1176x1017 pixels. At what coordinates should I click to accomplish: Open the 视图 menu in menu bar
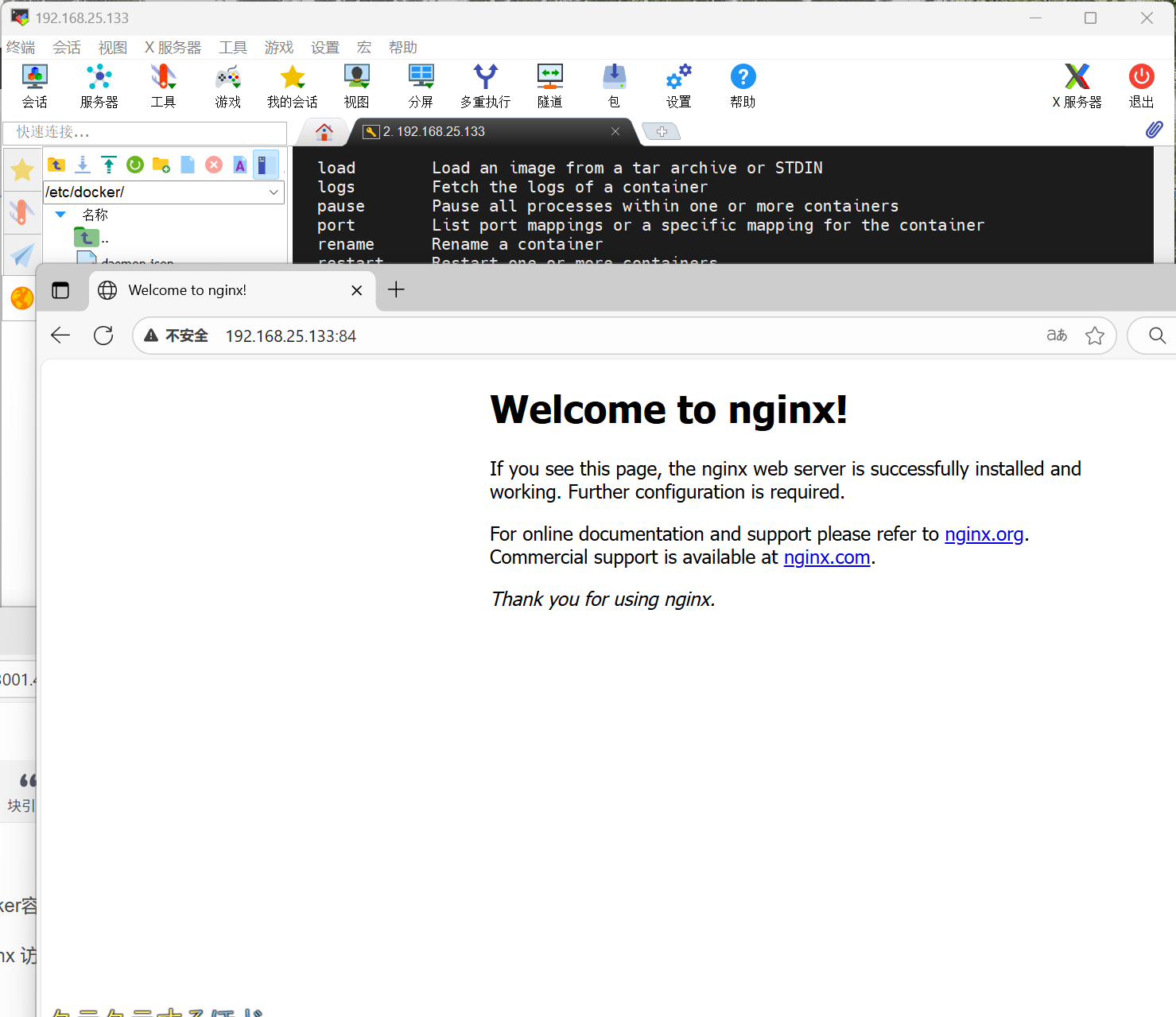pos(113,48)
